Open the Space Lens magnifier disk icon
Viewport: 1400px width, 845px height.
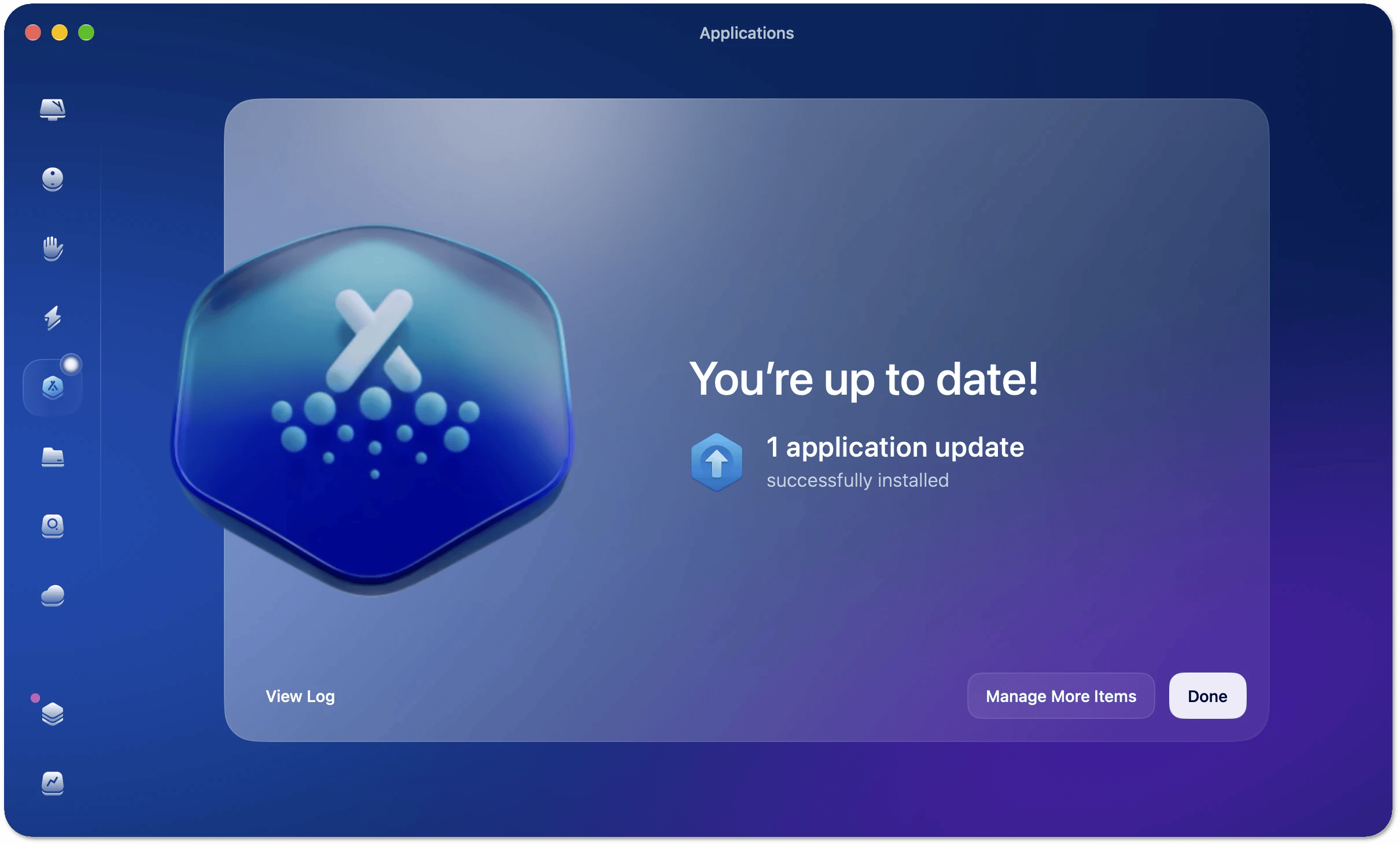tap(52, 526)
